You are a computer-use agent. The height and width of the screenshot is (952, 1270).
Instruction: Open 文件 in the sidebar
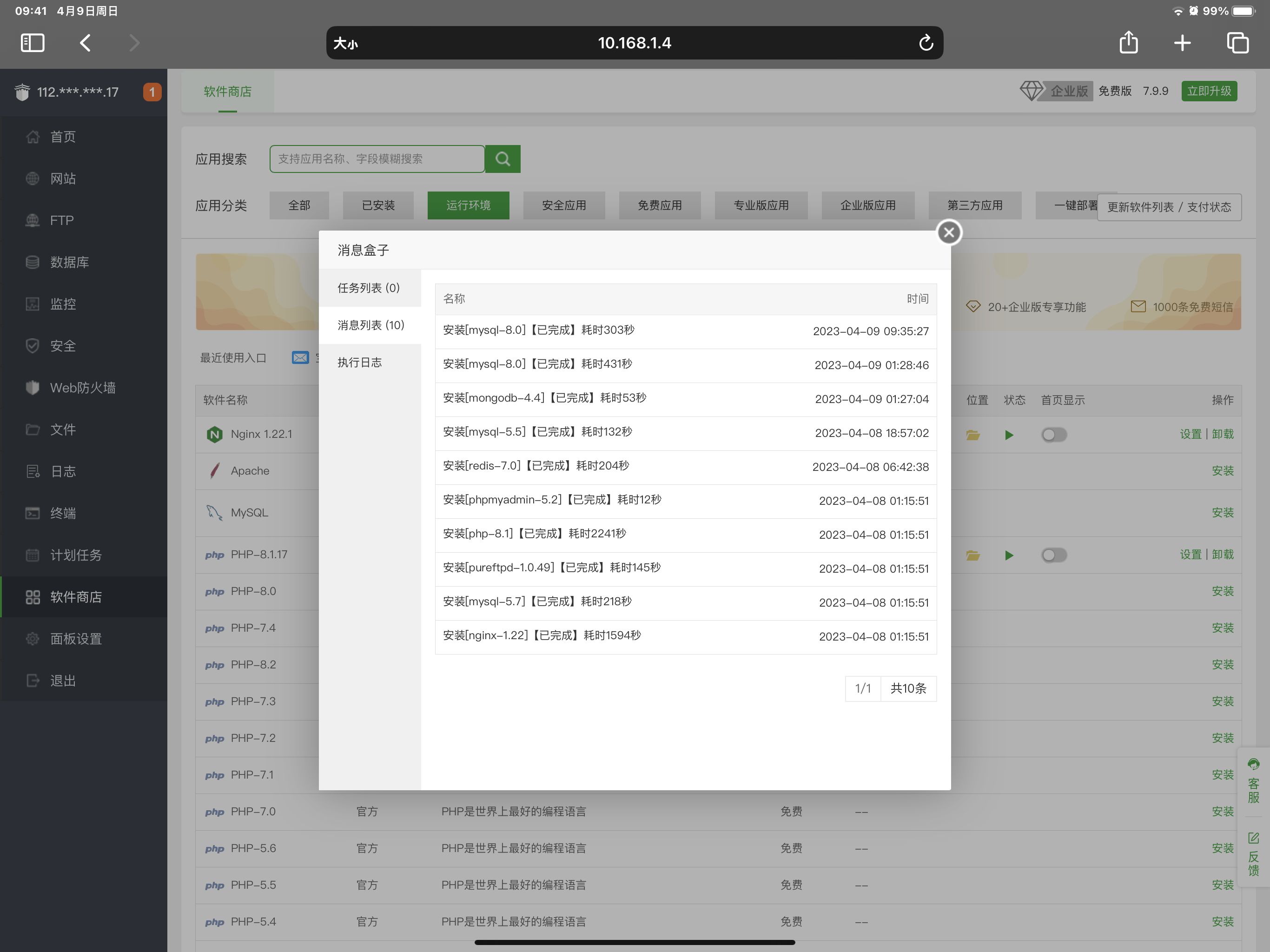pyautogui.click(x=84, y=430)
